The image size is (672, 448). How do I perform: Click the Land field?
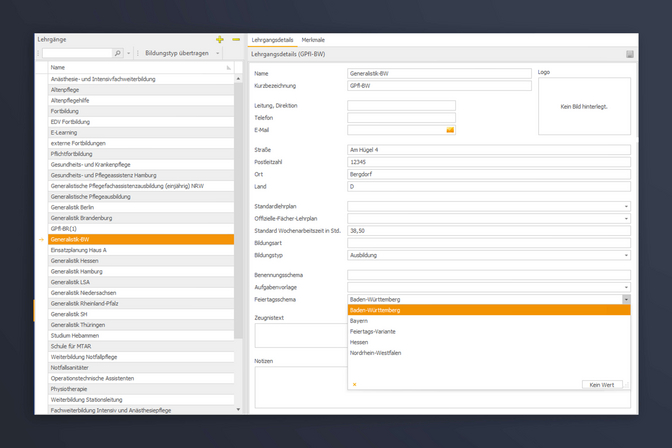(489, 186)
